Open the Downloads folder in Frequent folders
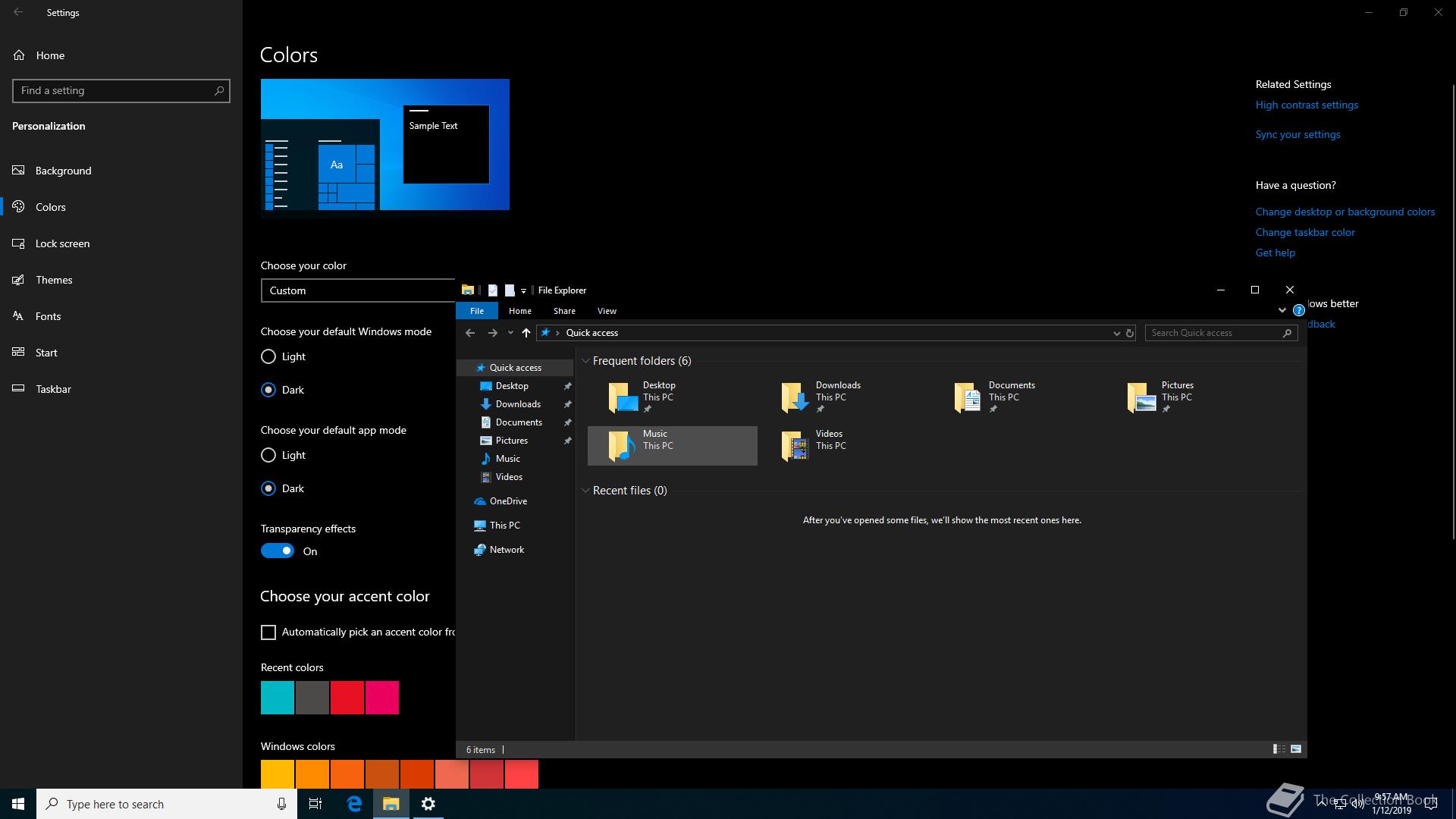The image size is (1456, 819). click(x=845, y=397)
